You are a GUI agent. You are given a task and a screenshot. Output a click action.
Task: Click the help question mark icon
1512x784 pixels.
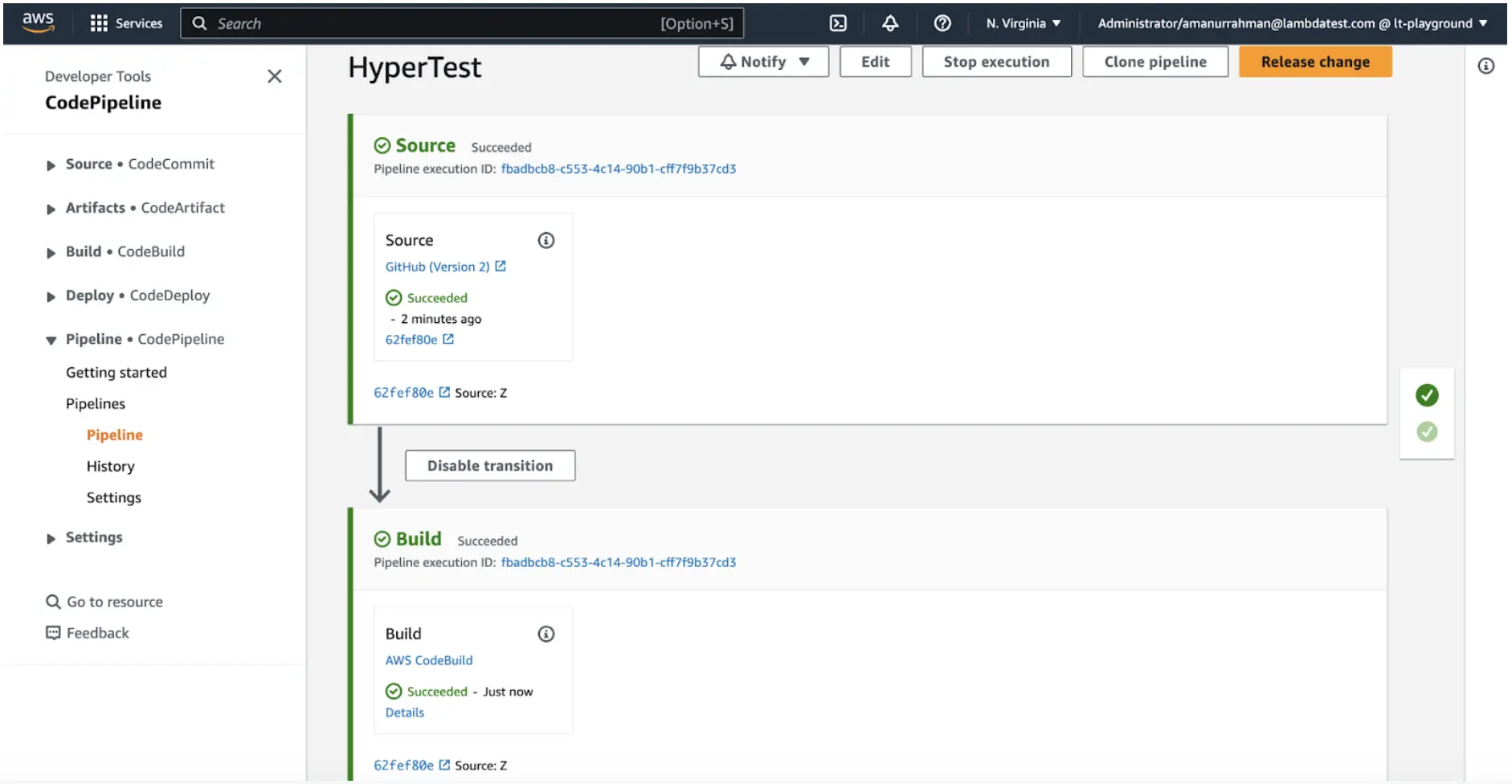(942, 23)
